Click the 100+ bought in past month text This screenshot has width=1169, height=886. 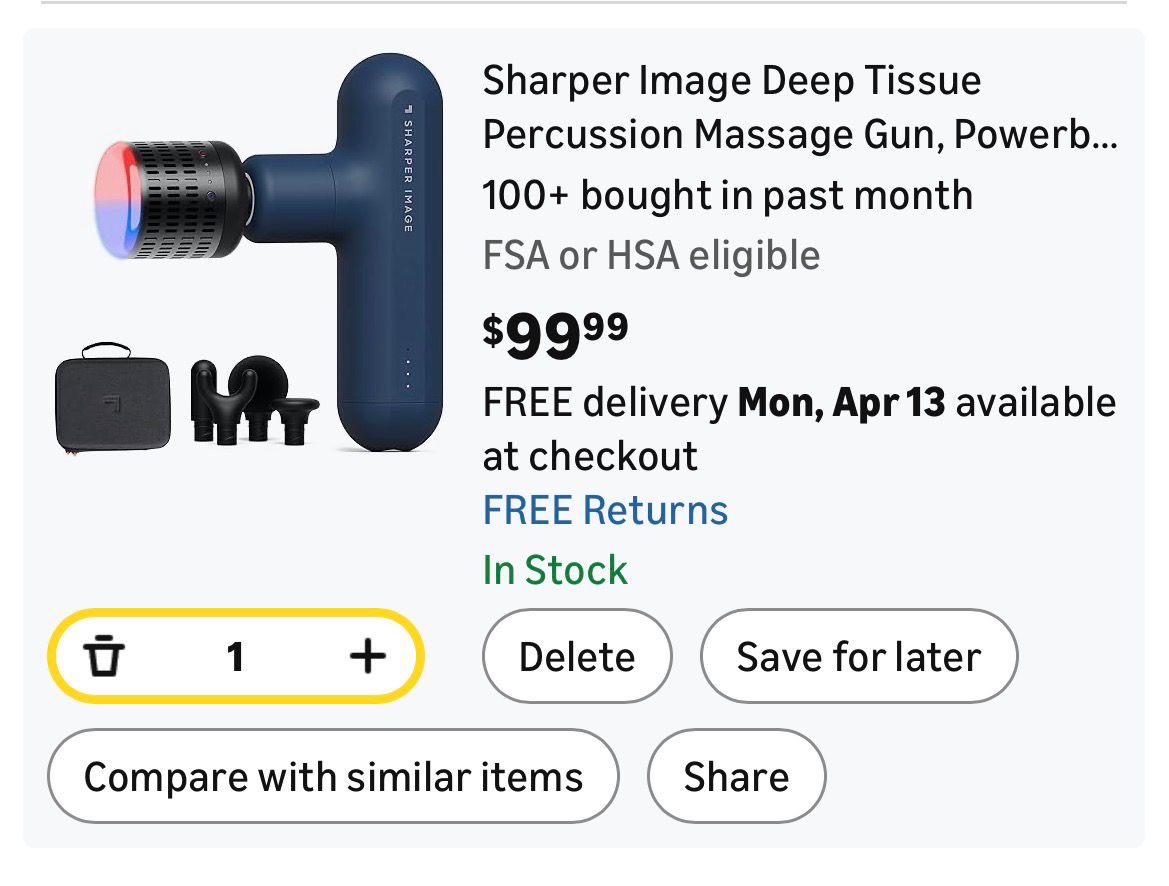click(x=727, y=194)
